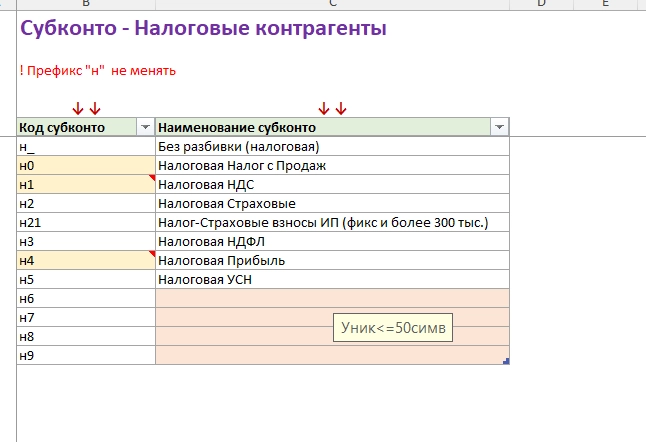Image resolution: width=646 pixels, height=442 pixels.
Task: Select empty name cell for н9
Action: [332, 355]
